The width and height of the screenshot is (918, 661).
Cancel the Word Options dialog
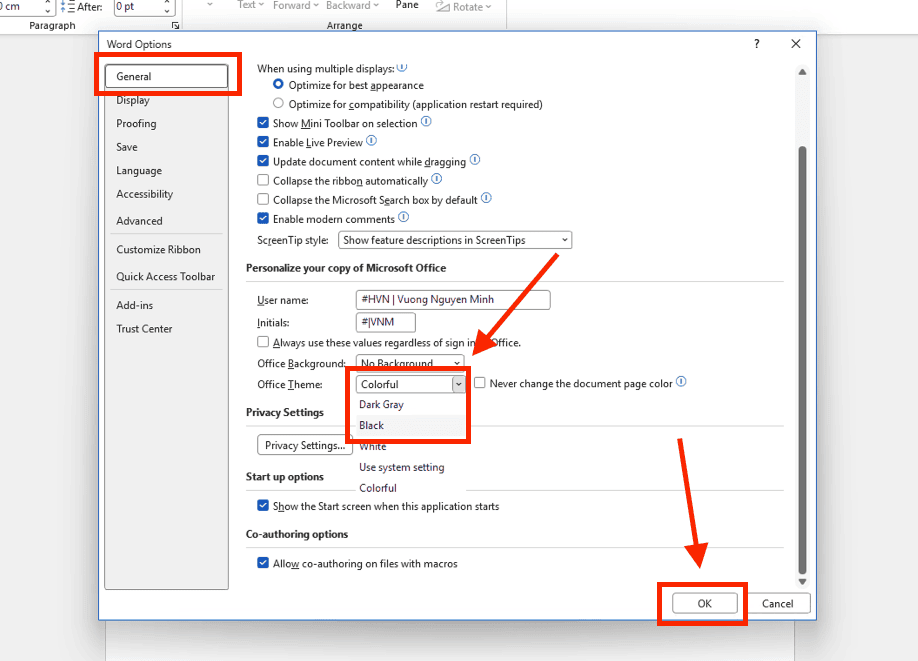[x=777, y=604]
